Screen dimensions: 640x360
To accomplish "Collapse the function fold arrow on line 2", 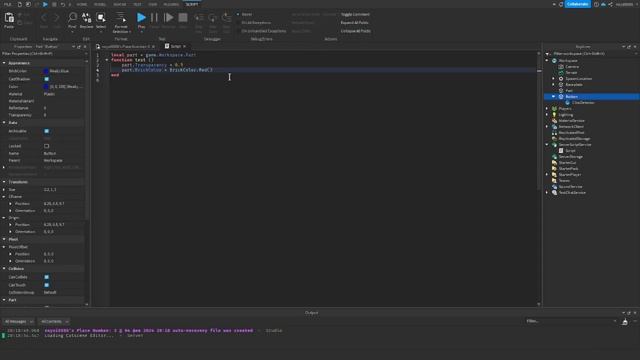I will [107, 60].
